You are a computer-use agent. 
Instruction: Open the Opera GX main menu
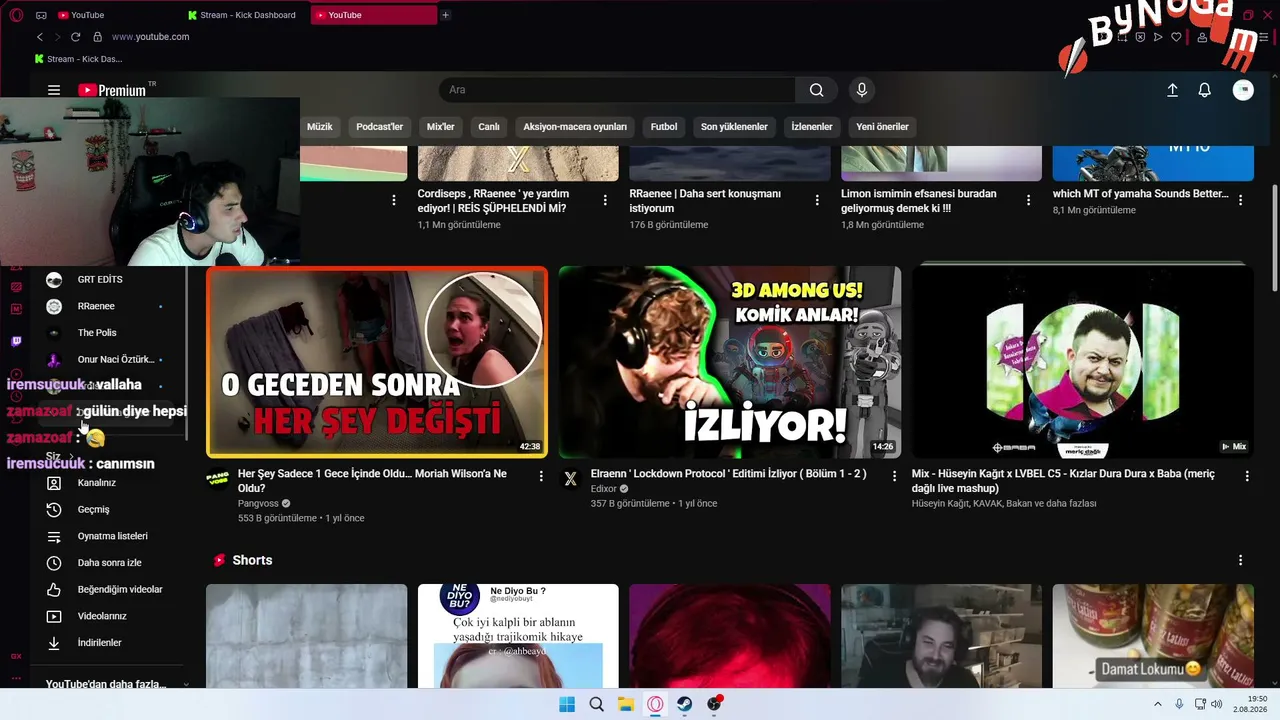click(x=16, y=15)
